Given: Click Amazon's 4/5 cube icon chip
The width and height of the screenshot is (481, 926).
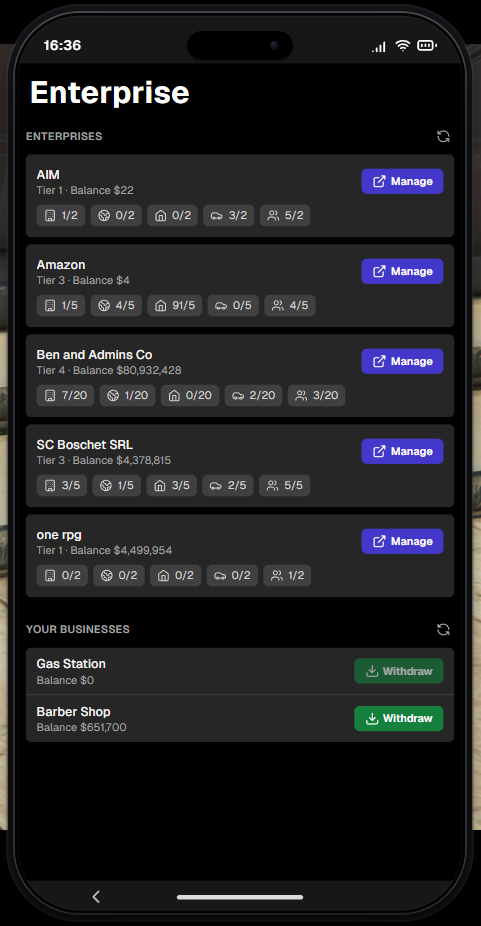Looking at the screenshot, I should 116,306.
